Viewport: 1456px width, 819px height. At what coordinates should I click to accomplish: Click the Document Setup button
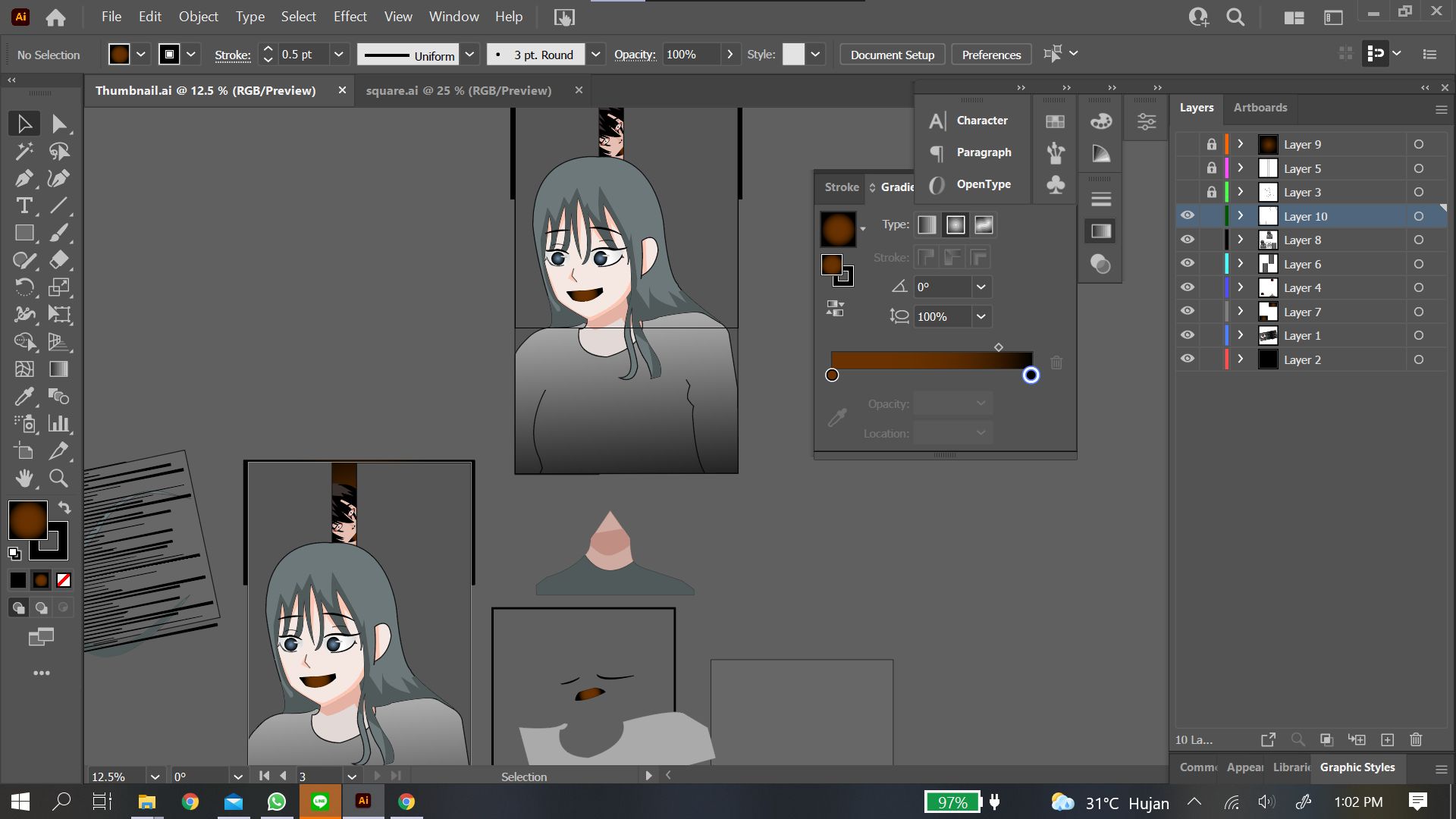click(x=892, y=55)
